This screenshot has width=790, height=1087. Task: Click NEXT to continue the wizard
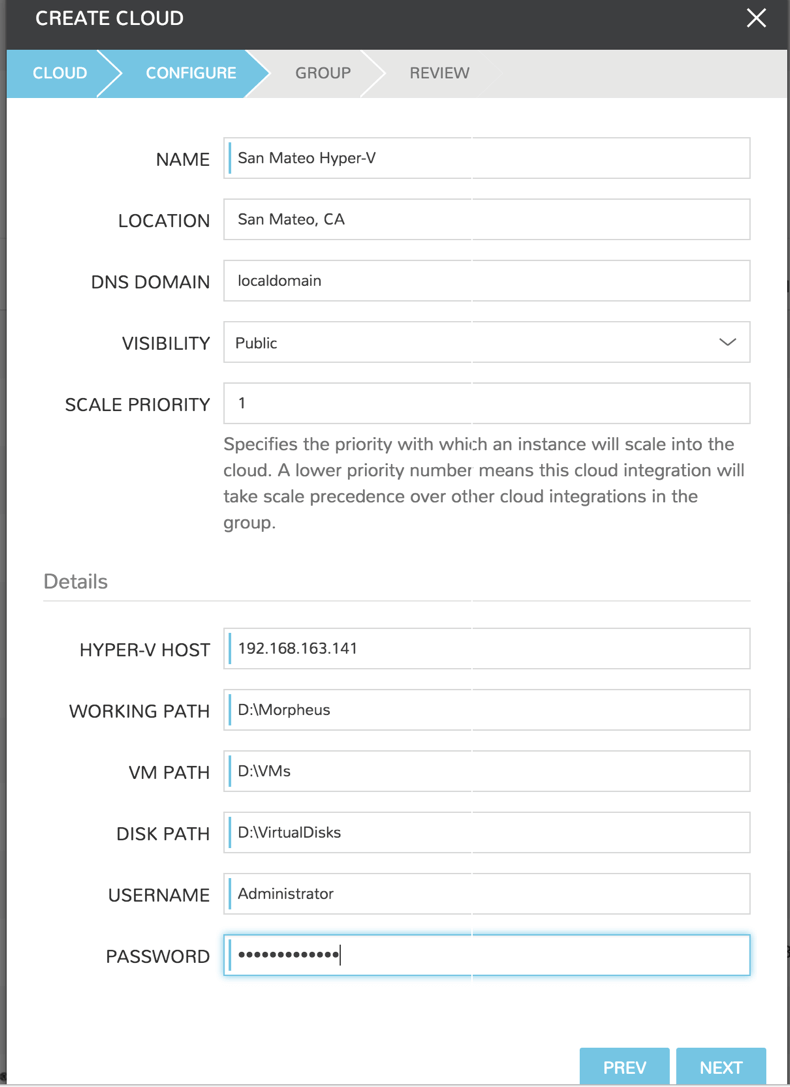[x=720, y=1067]
